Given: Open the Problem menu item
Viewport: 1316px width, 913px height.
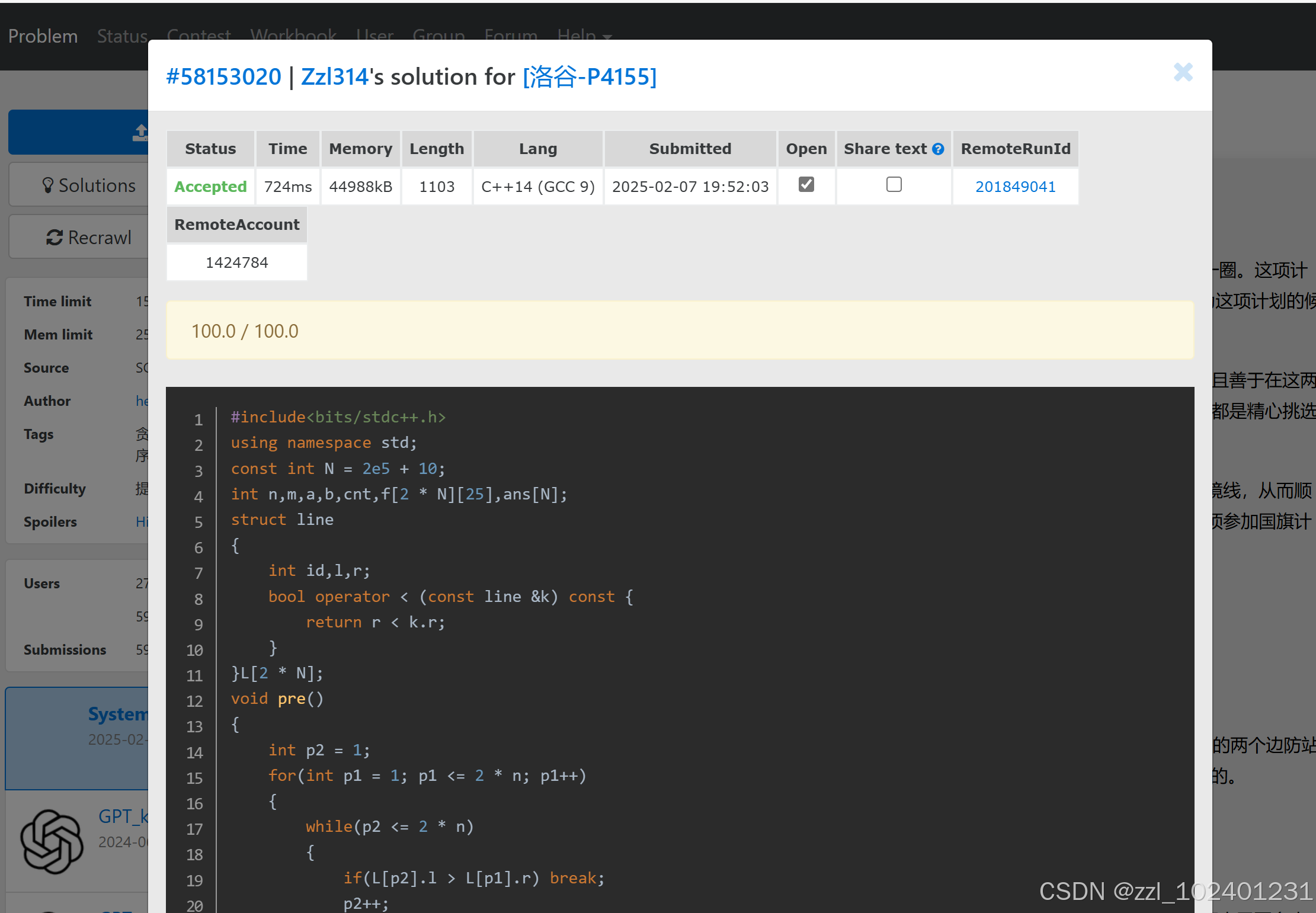Looking at the screenshot, I should (x=43, y=36).
